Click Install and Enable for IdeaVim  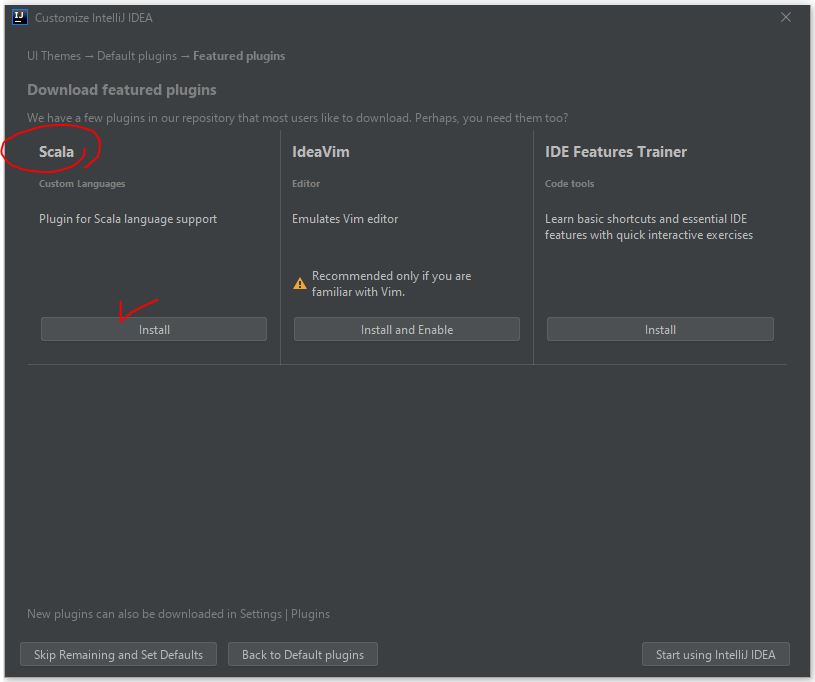pyautogui.click(x=406, y=330)
